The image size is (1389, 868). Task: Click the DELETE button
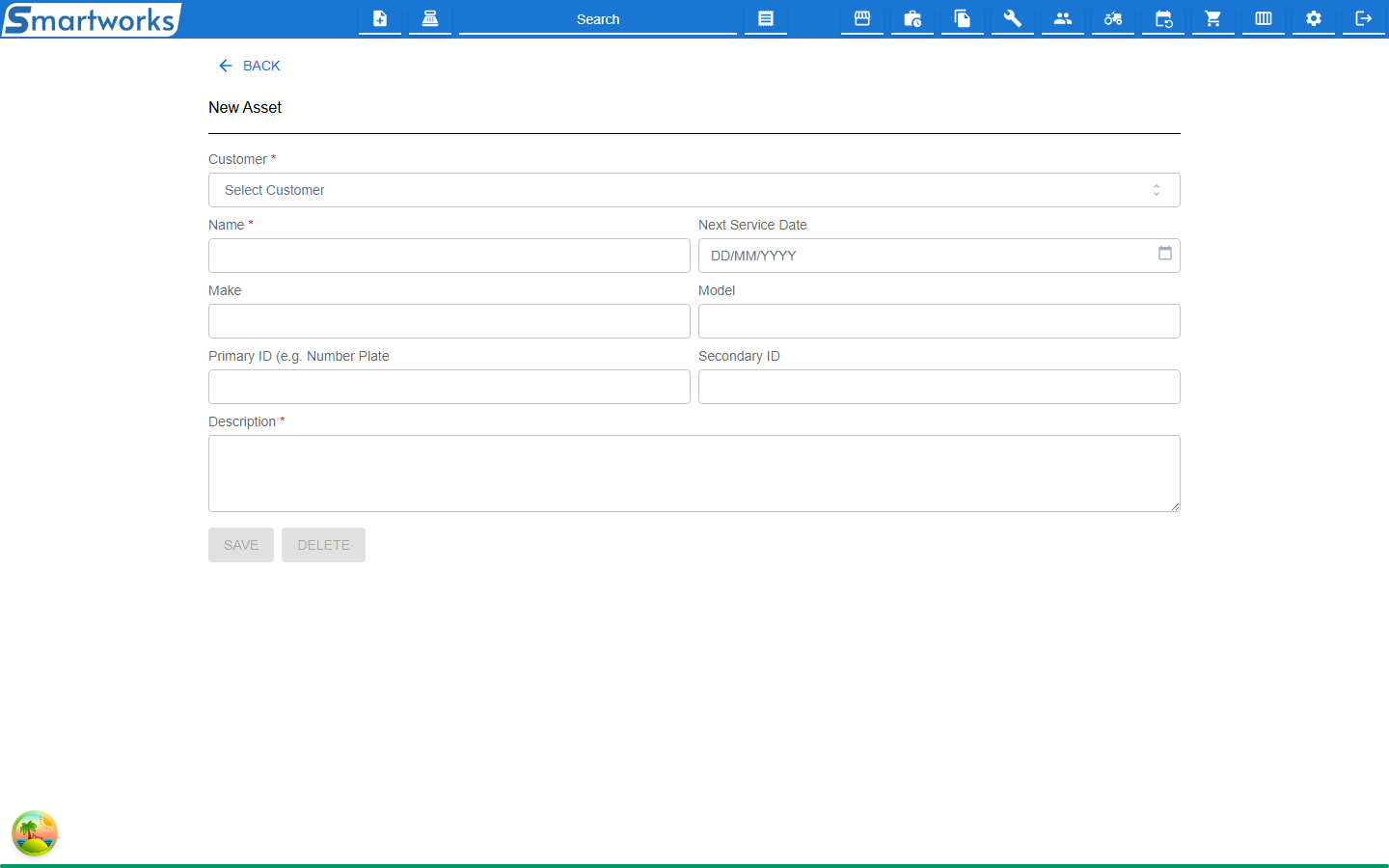click(x=323, y=545)
